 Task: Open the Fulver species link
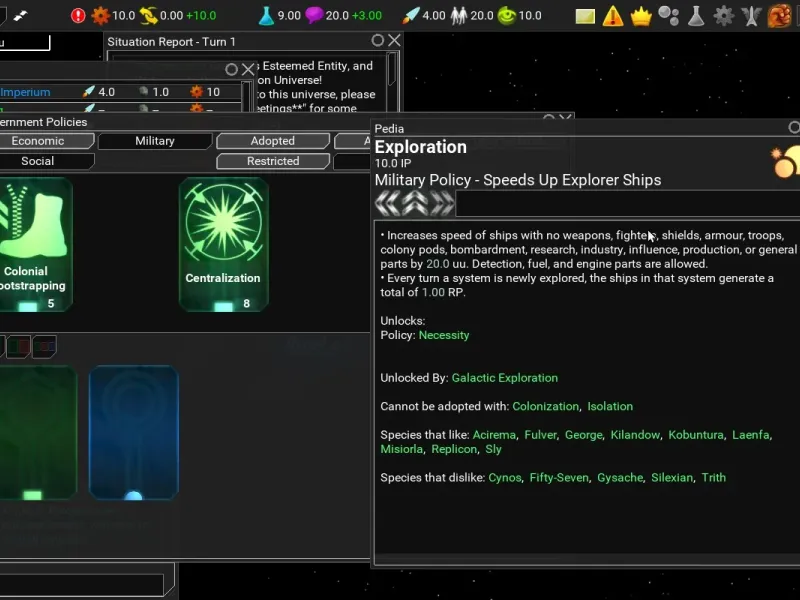pos(540,435)
